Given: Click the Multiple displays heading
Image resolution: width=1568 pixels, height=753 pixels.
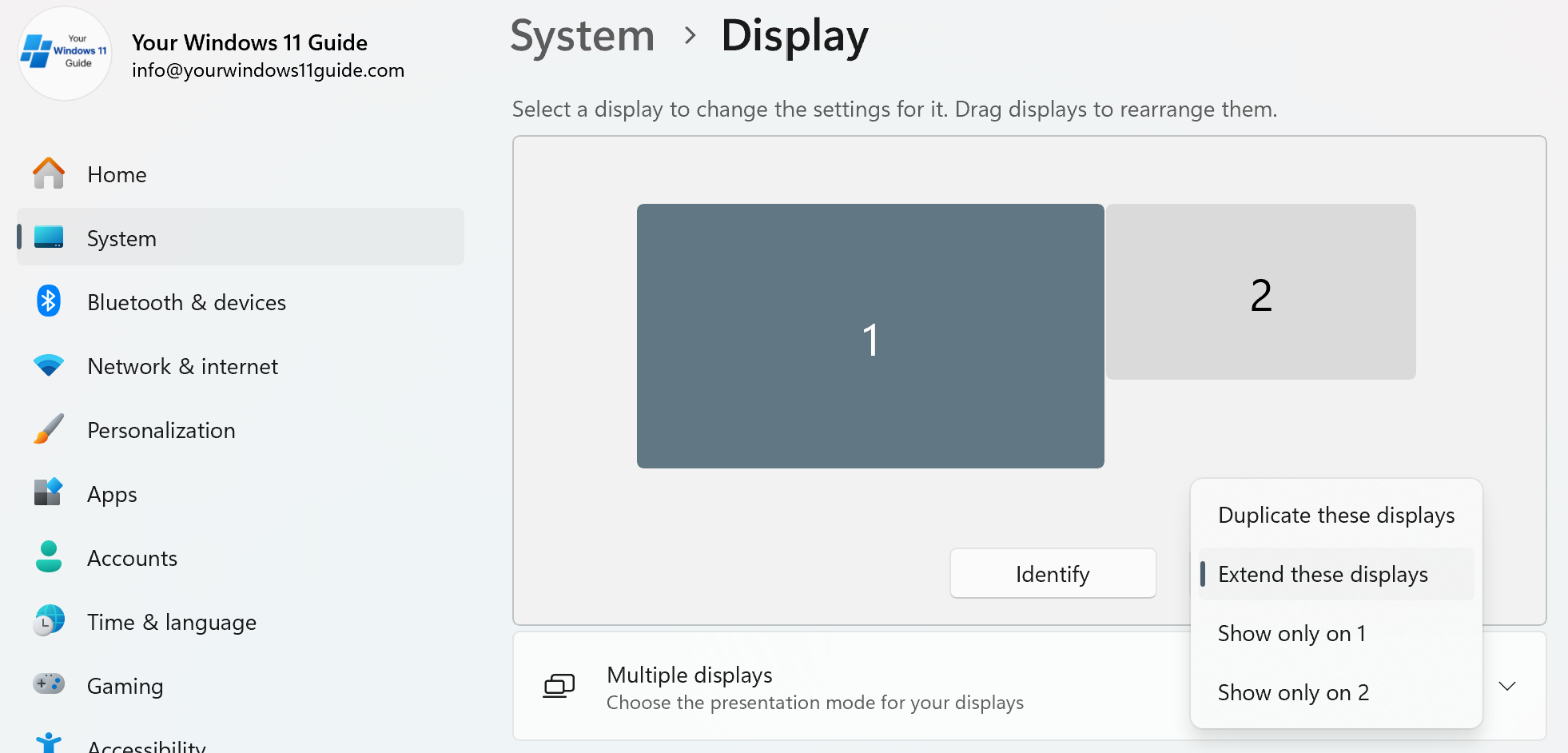Looking at the screenshot, I should [x=690, y=675].
